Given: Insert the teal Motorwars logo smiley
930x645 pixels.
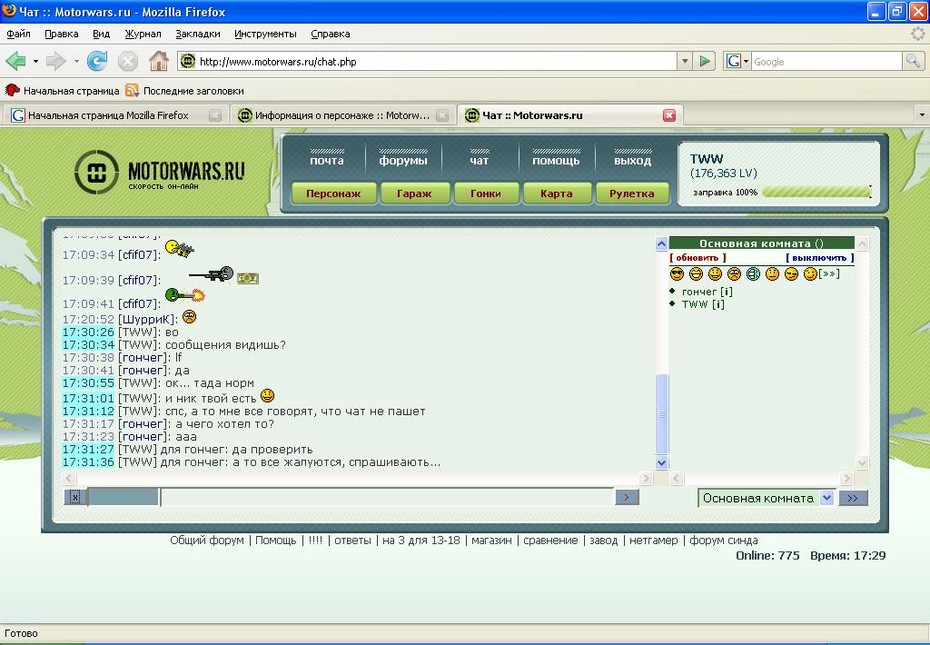Looking at the screenshot, I should [x=753, y=274].
